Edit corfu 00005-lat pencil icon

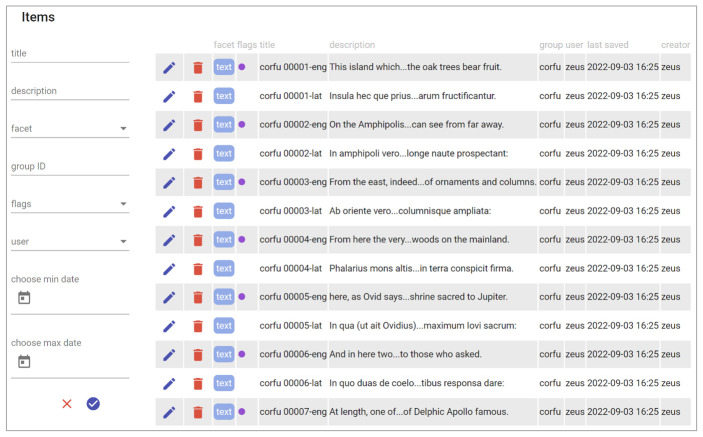[x=169, y=326]
